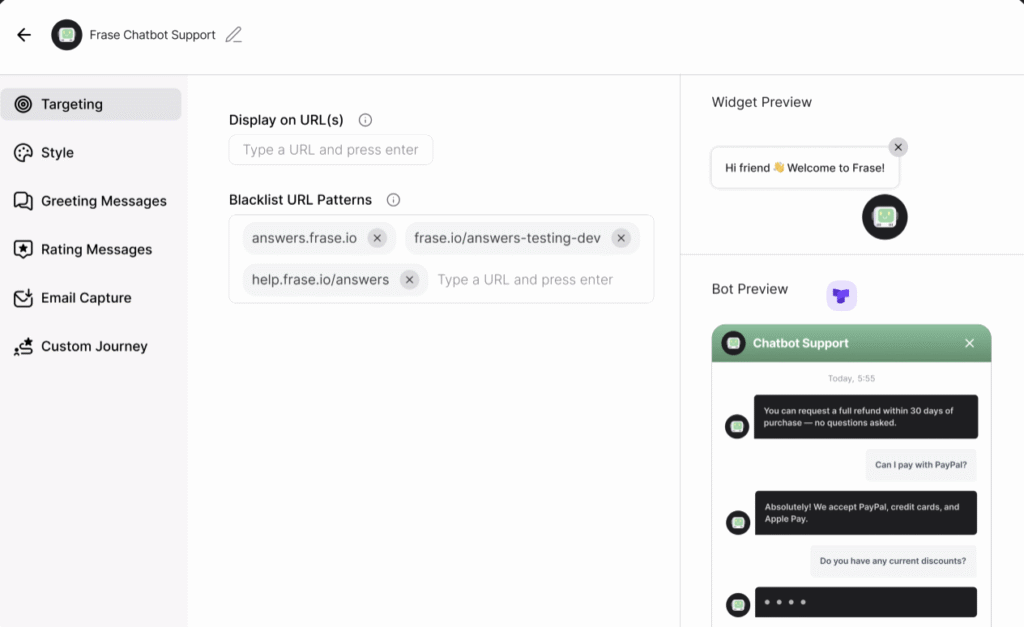This screenshot has width=1024, height=627.
Task: Remove the answers.frase.io blacklist tag
Action: (x=377, y=238)
